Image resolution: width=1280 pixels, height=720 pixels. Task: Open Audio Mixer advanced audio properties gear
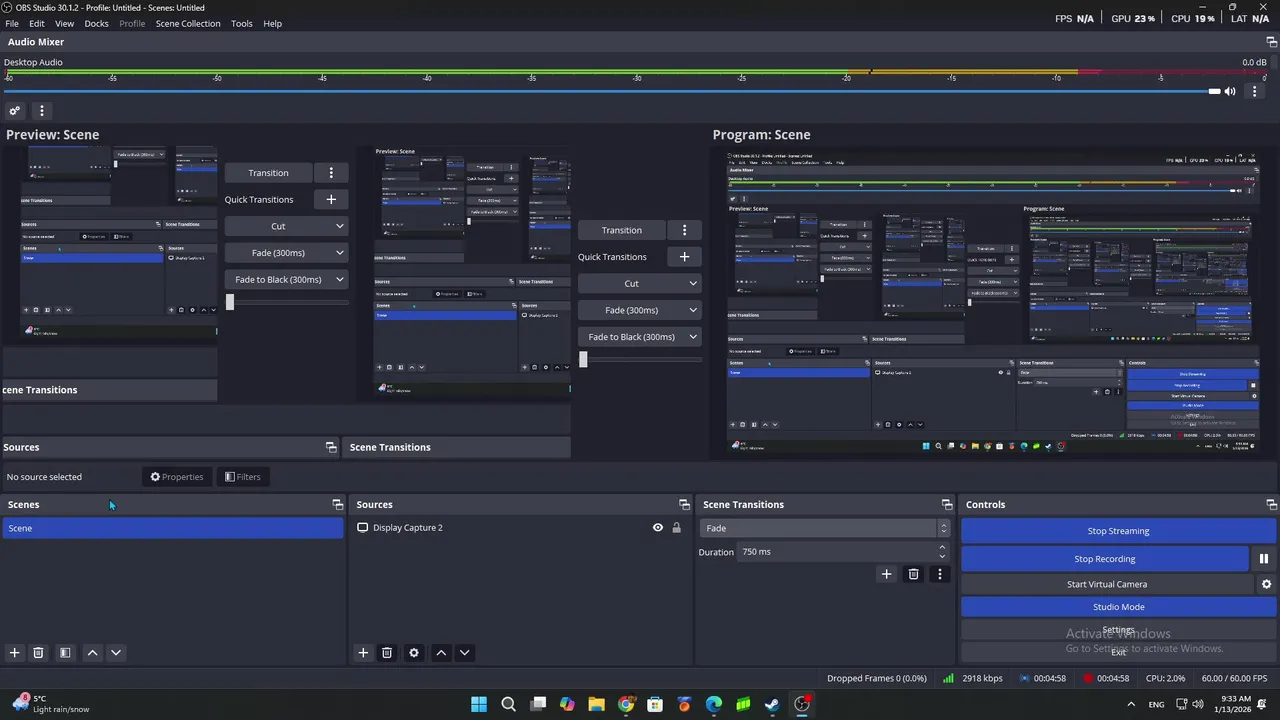coord(14,111)
